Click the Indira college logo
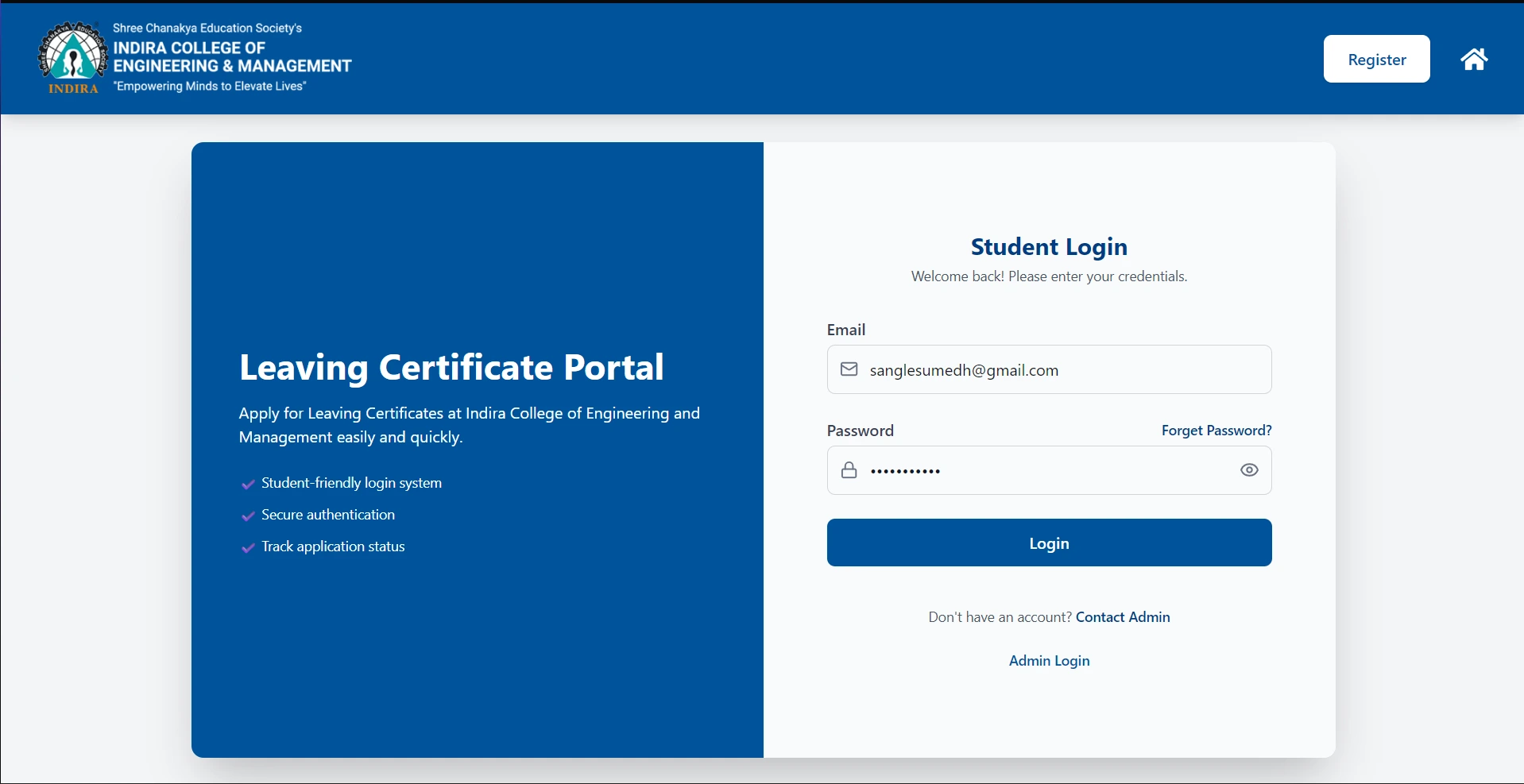This screenshot has width=1524, height=784. tap(72, 56)
